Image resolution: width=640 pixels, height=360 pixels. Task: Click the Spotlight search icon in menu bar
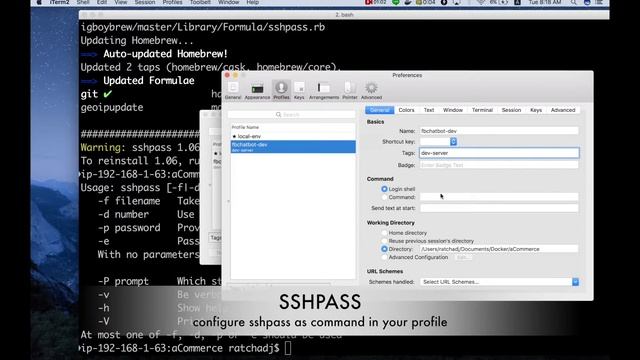tap(573, 2)
